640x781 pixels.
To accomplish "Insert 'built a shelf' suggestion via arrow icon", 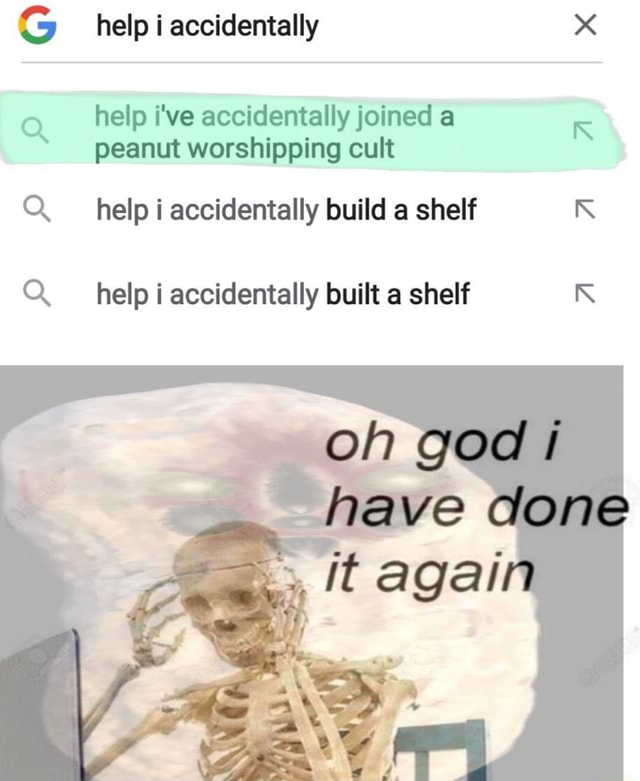I will click(x=585, y=293).
